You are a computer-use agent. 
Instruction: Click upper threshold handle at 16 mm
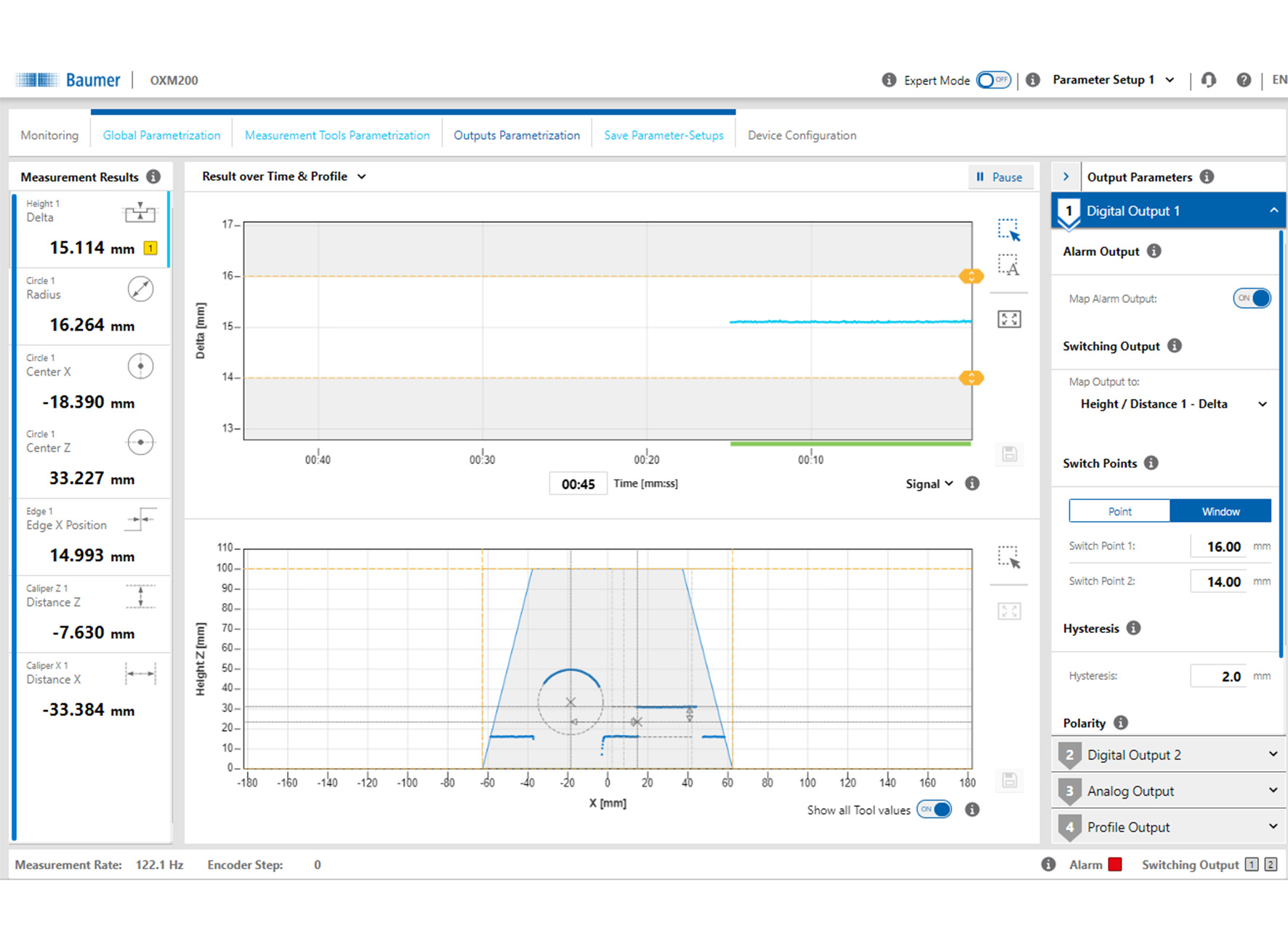tap(971, 276)
